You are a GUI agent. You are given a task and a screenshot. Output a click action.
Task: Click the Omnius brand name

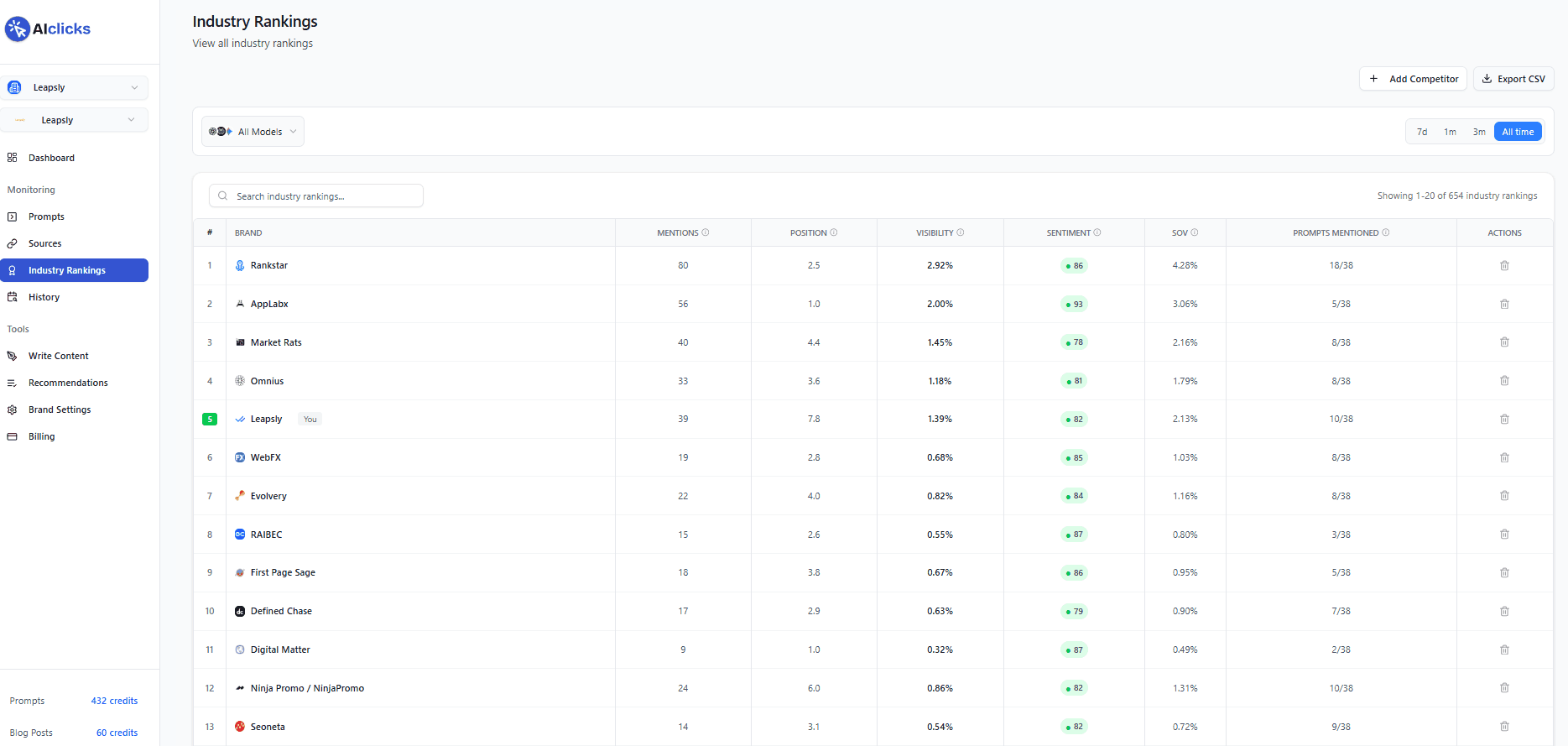coord(267,381)
